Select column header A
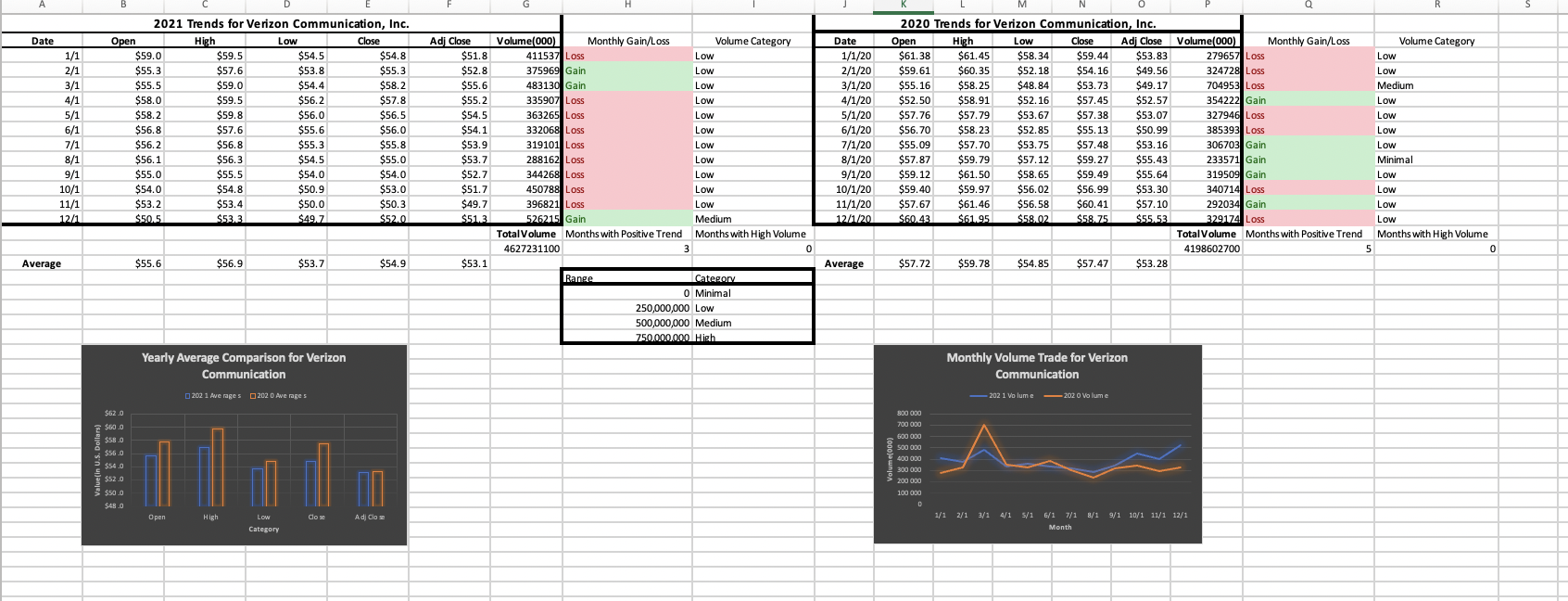Screen dimensions: 1568x601 tap(42, 6)
